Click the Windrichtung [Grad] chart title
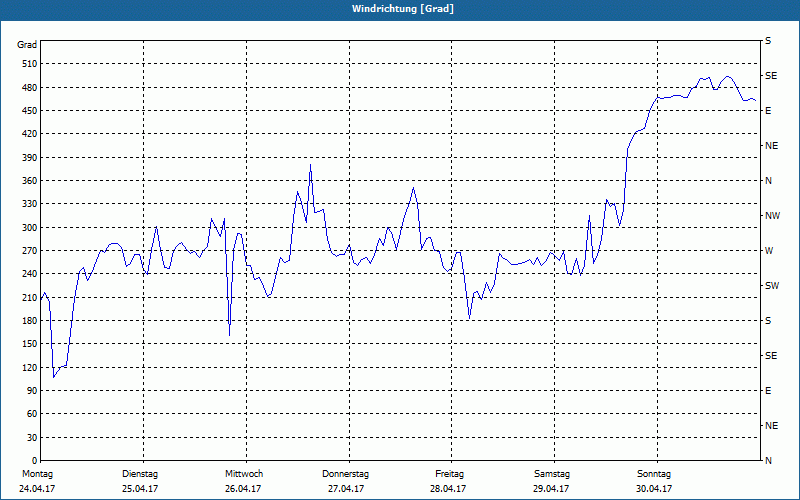The image size is (800, 500). click(x=403, y=9)
